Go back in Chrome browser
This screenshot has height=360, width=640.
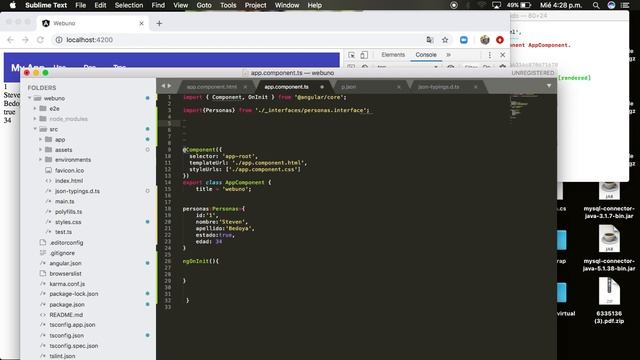(x=11, y=40)
